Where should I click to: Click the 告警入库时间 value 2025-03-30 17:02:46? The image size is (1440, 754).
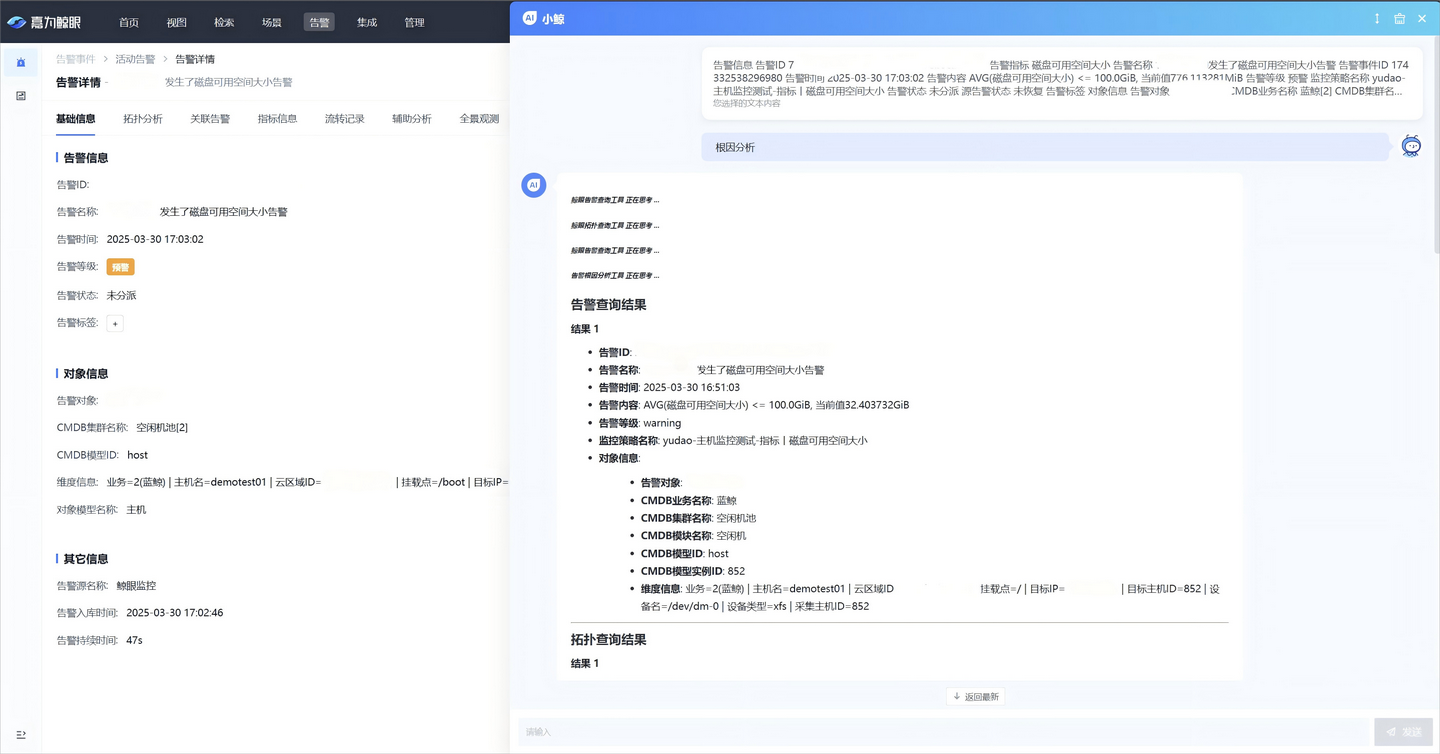click(x=174, y=613)
